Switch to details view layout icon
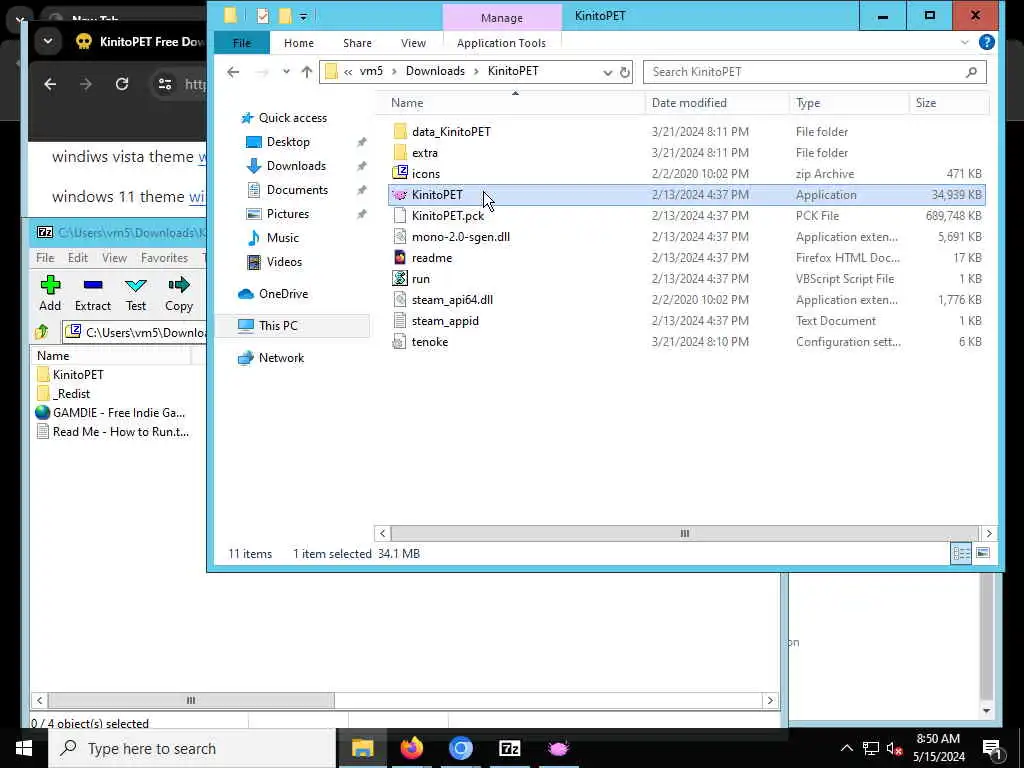This screenshot has height=768, width=1024. 961,553
